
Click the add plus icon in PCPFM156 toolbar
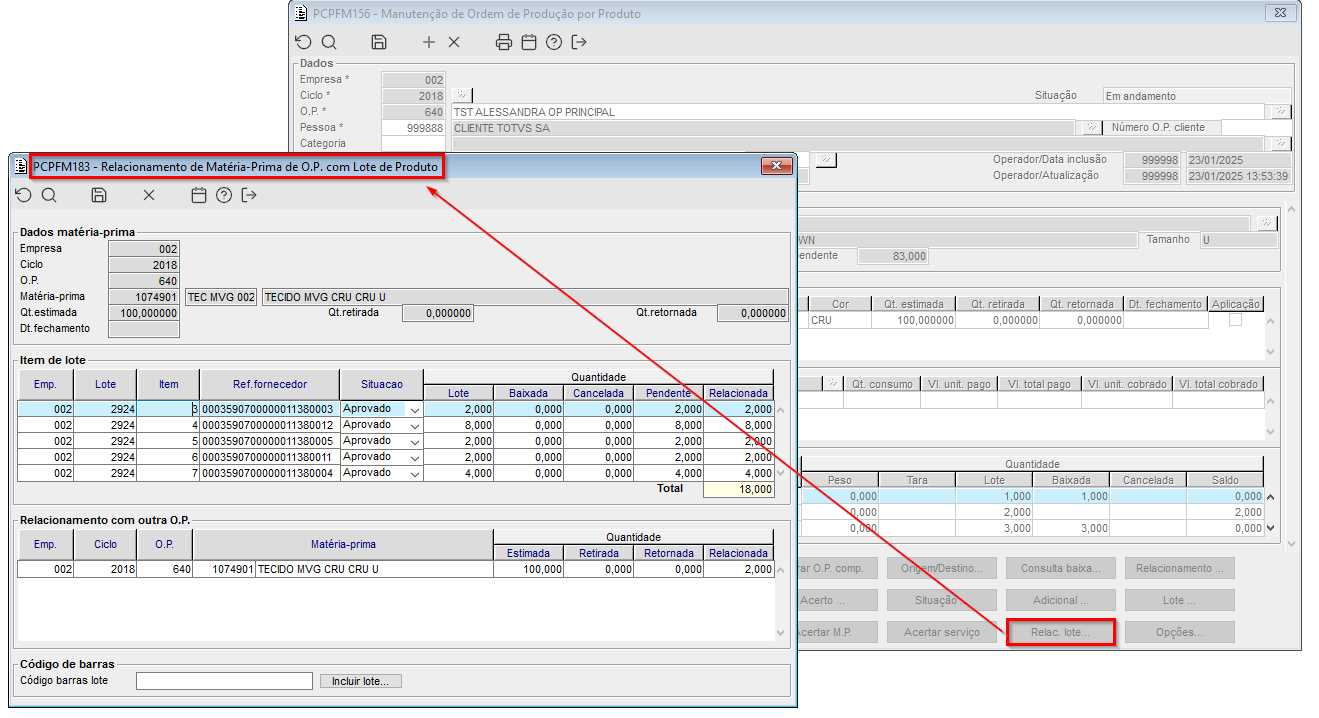pos(429,42)
